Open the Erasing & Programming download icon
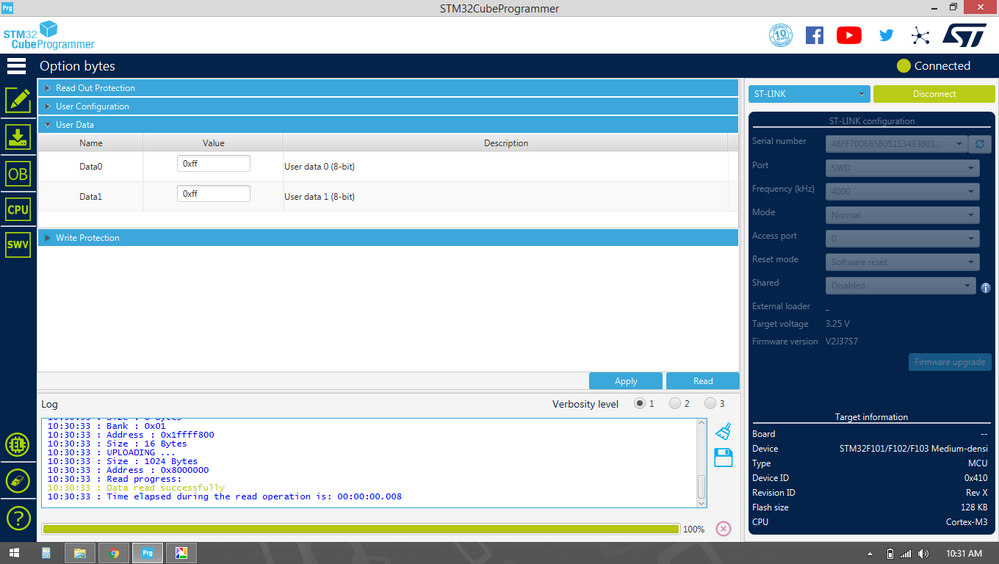999x564 pixels. [x=18, y=137]
